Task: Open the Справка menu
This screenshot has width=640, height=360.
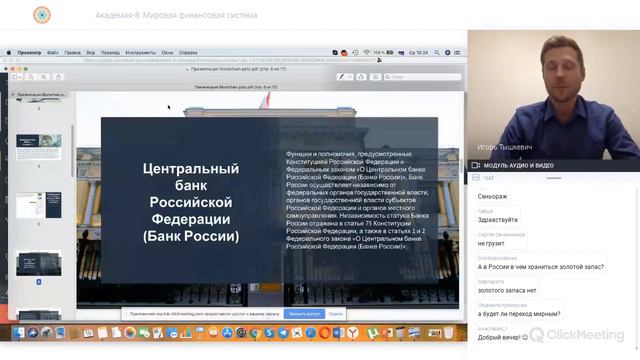Action: click(188, 53)
